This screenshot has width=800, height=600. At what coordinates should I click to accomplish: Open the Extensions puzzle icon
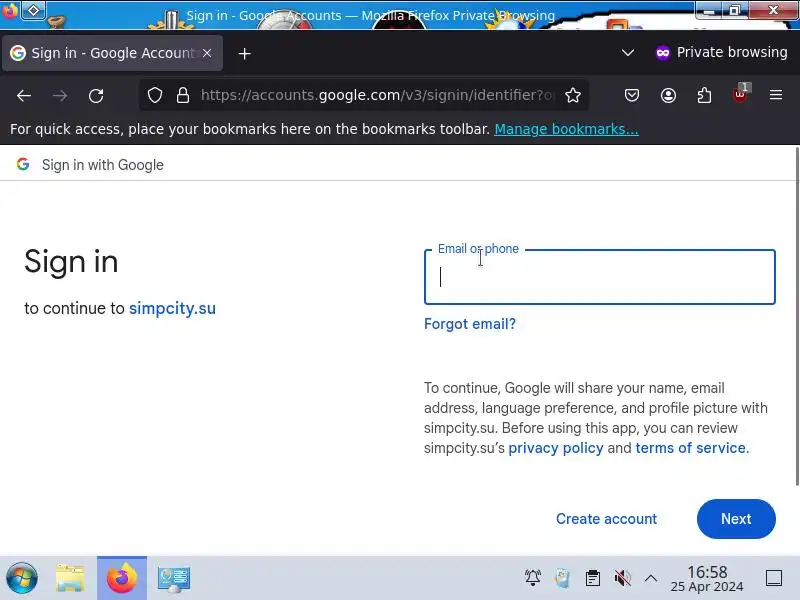point(704,95)
